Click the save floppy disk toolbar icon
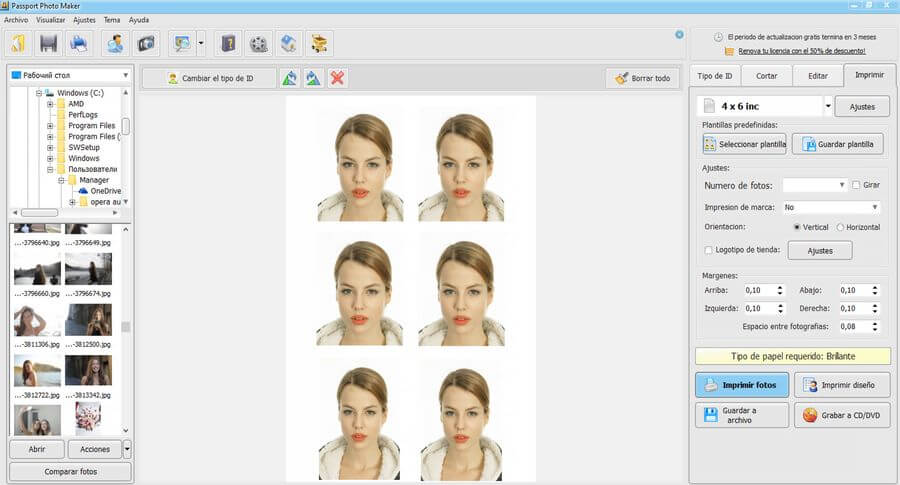900x485 pixels. 48,44
